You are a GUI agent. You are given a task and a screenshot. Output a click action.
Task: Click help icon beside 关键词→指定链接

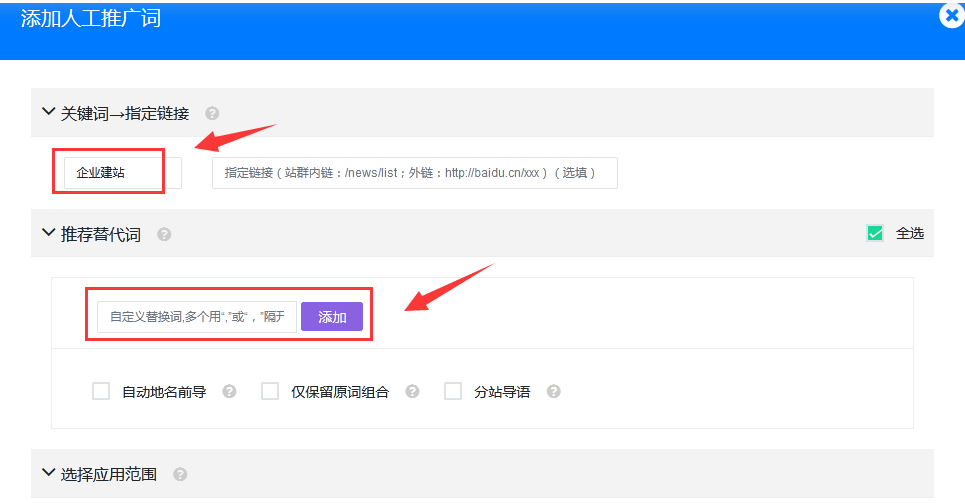point(212,113)
